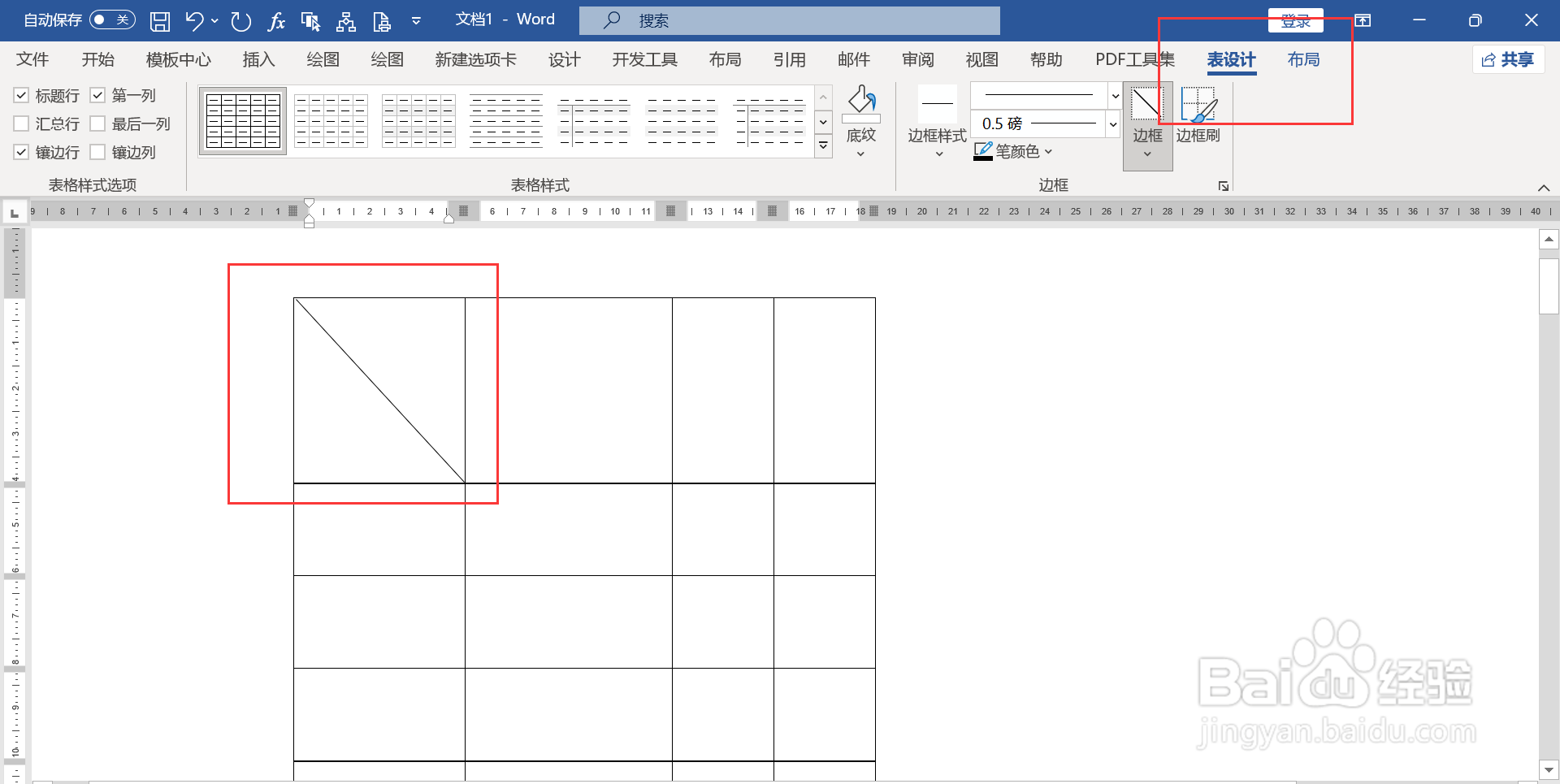Open Undo history dropdown arrow
The width and height of the screenshot is (1560, 784).
[214, 21]
